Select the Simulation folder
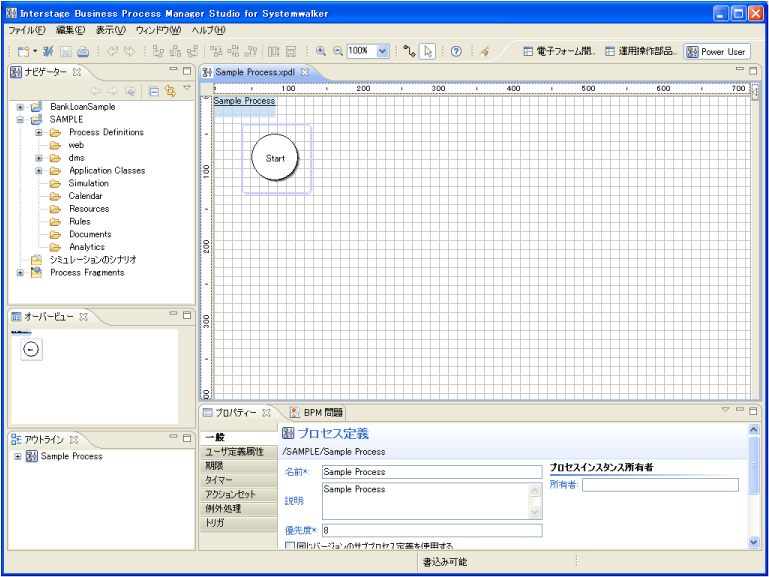Screen dimensions: 769x577 click(x=88, y=183)
